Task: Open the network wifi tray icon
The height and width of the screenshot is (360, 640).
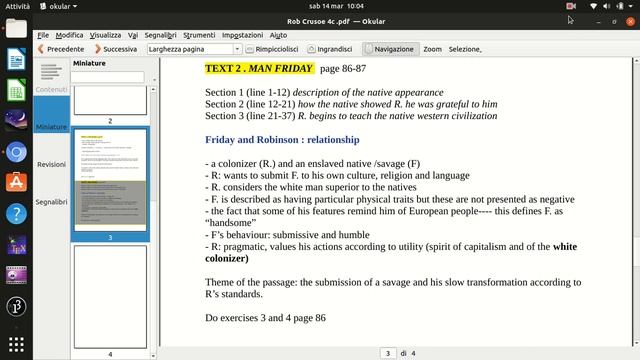Action: [x=593, y=6]
